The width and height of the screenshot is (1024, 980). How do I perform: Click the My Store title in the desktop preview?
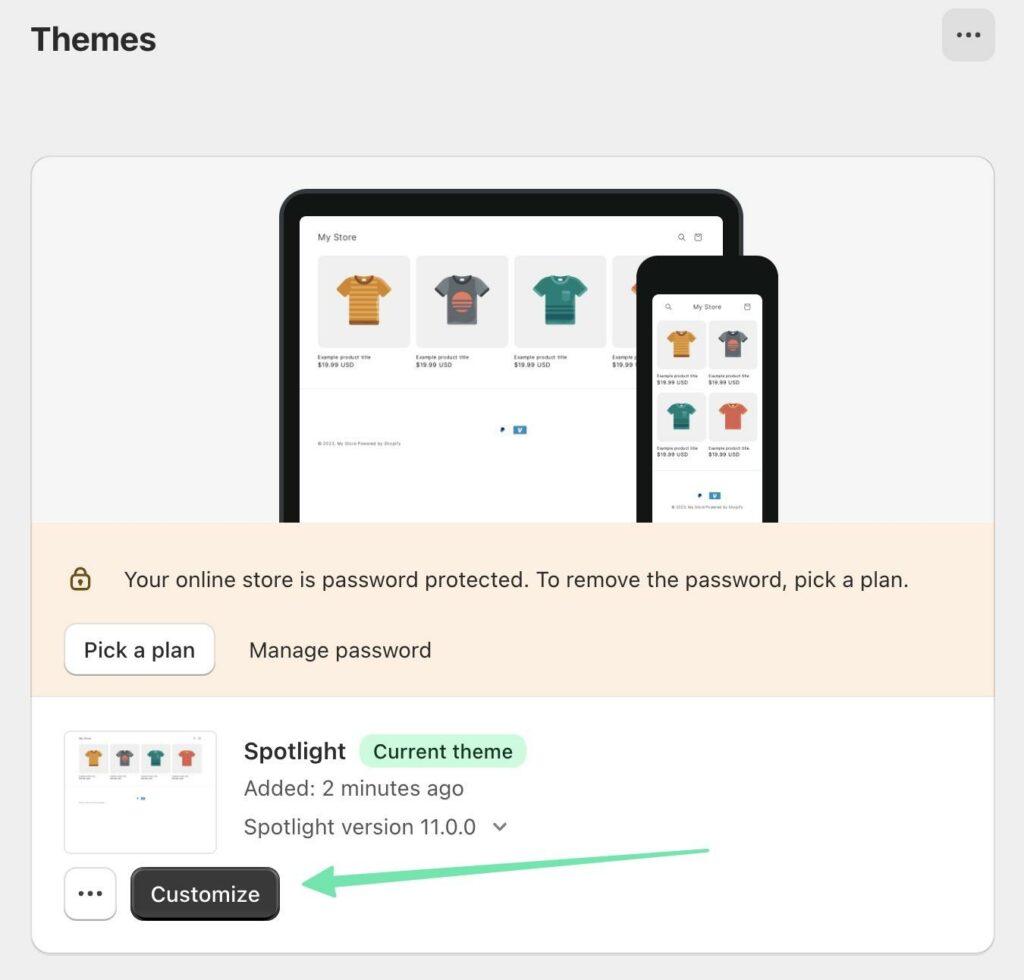point(337,238)
